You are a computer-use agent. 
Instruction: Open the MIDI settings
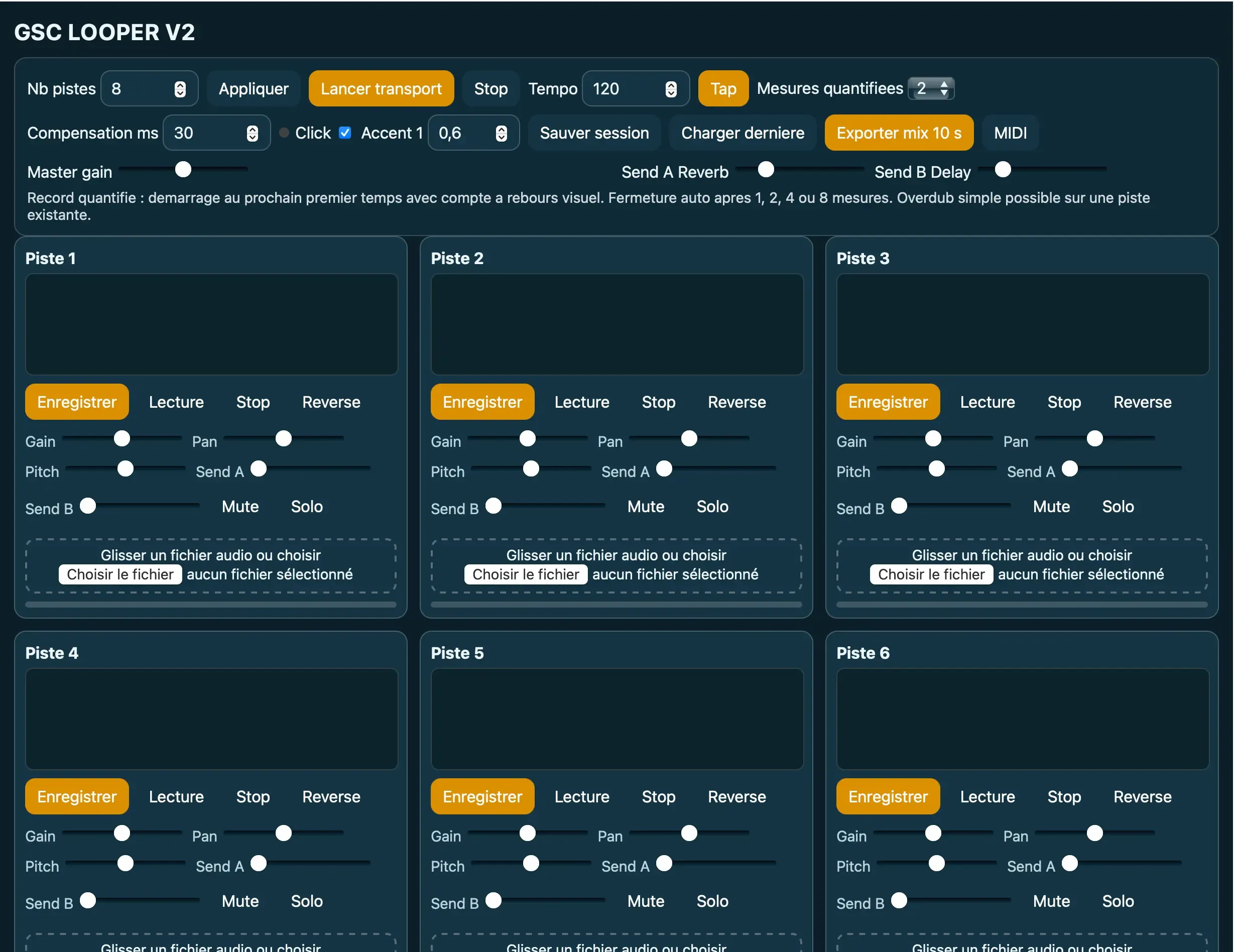pyautogui.click(x=1010, y=133)
